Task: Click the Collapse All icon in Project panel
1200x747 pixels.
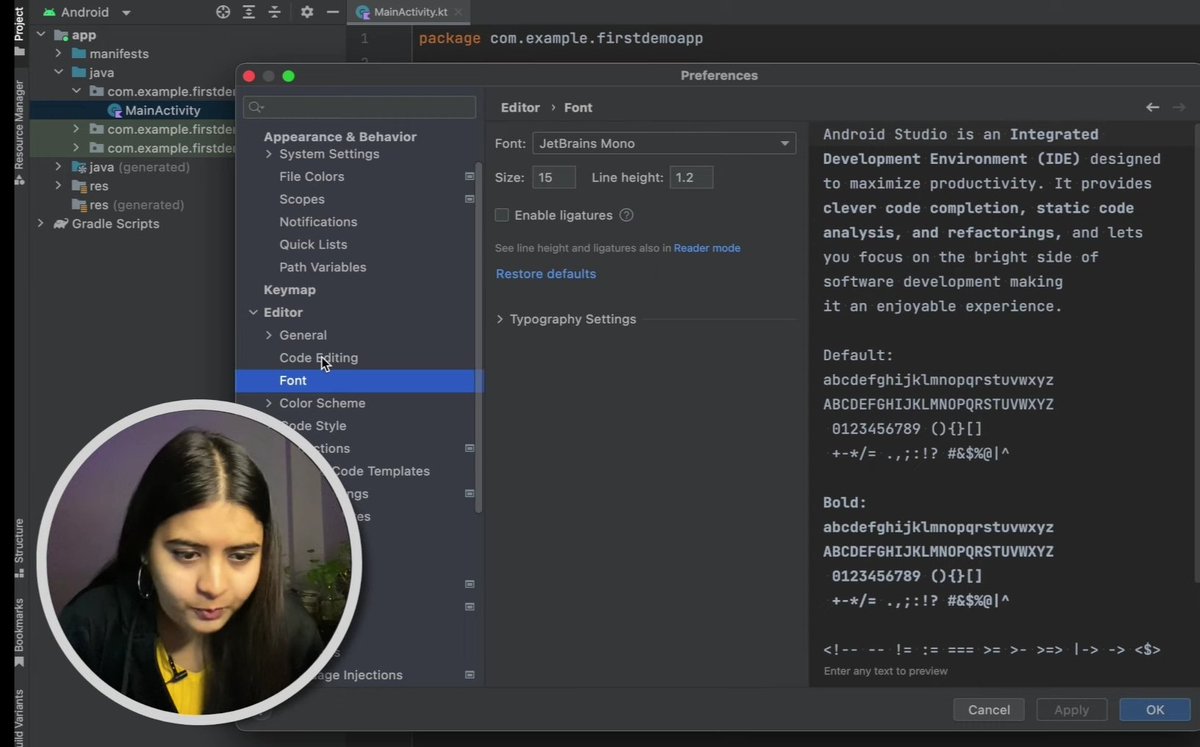Action: 274,12
